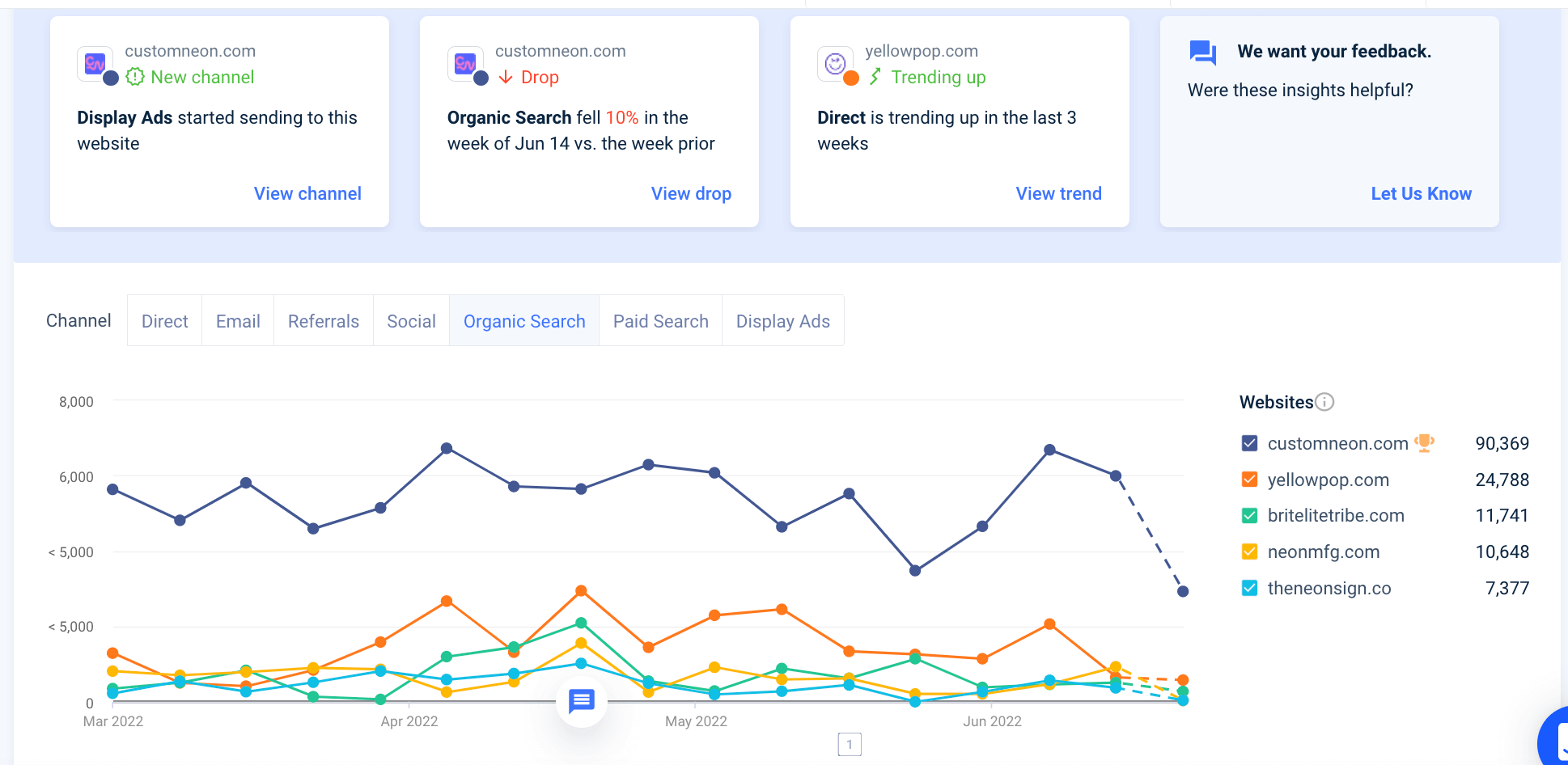The image size is (1568, 765).
Task: Click the yellowpop.com smiley app icon
Action: click(x=836, y=64)
